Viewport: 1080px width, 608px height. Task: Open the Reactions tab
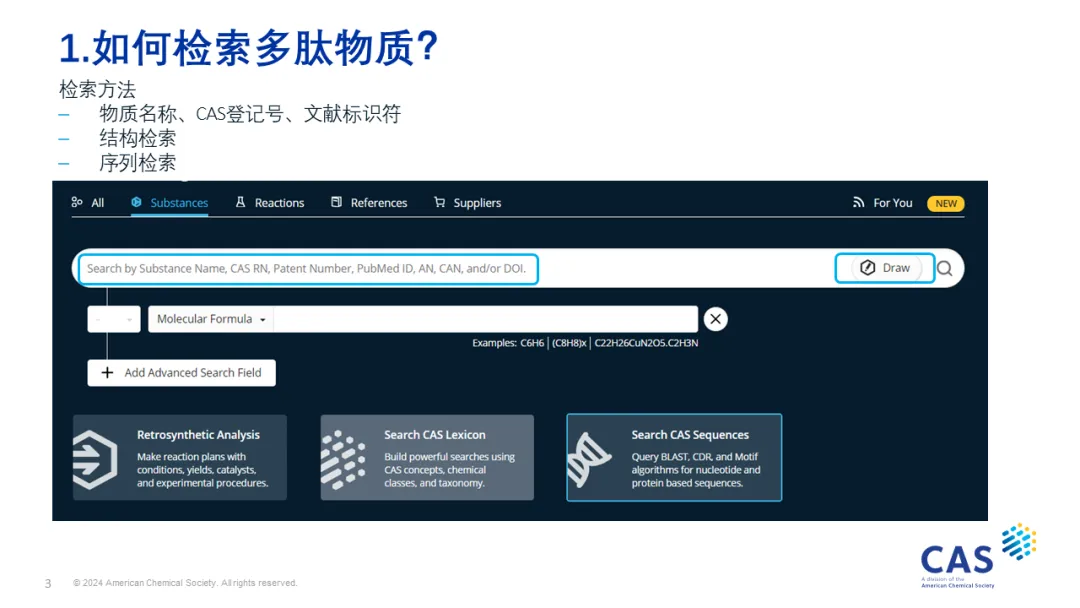coord(269,202)
